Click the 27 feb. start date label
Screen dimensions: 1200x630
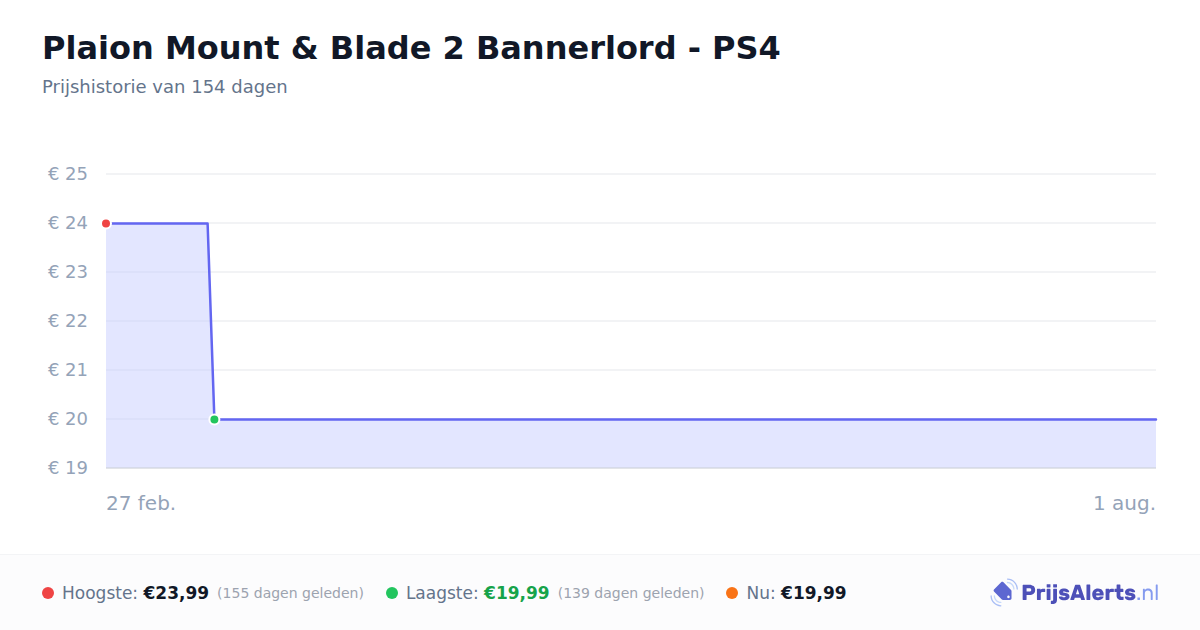[x=141, y=503]
